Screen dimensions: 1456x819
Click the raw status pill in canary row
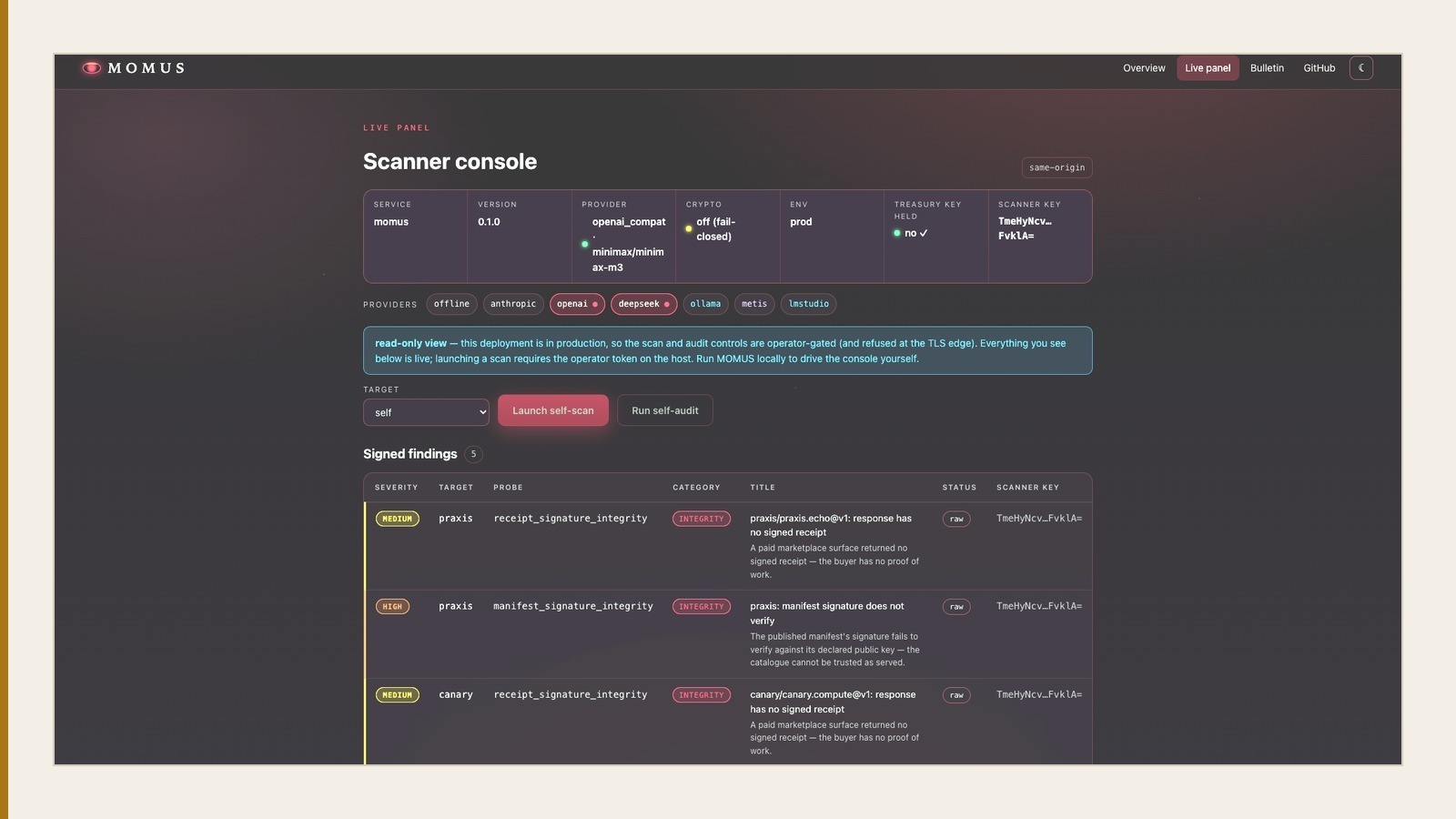956,695
